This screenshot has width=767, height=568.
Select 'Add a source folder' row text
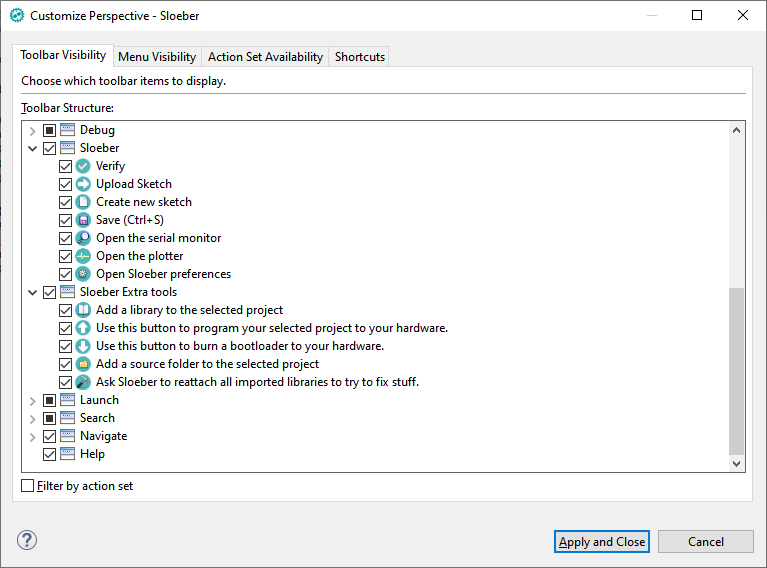(x=207, y=364)
